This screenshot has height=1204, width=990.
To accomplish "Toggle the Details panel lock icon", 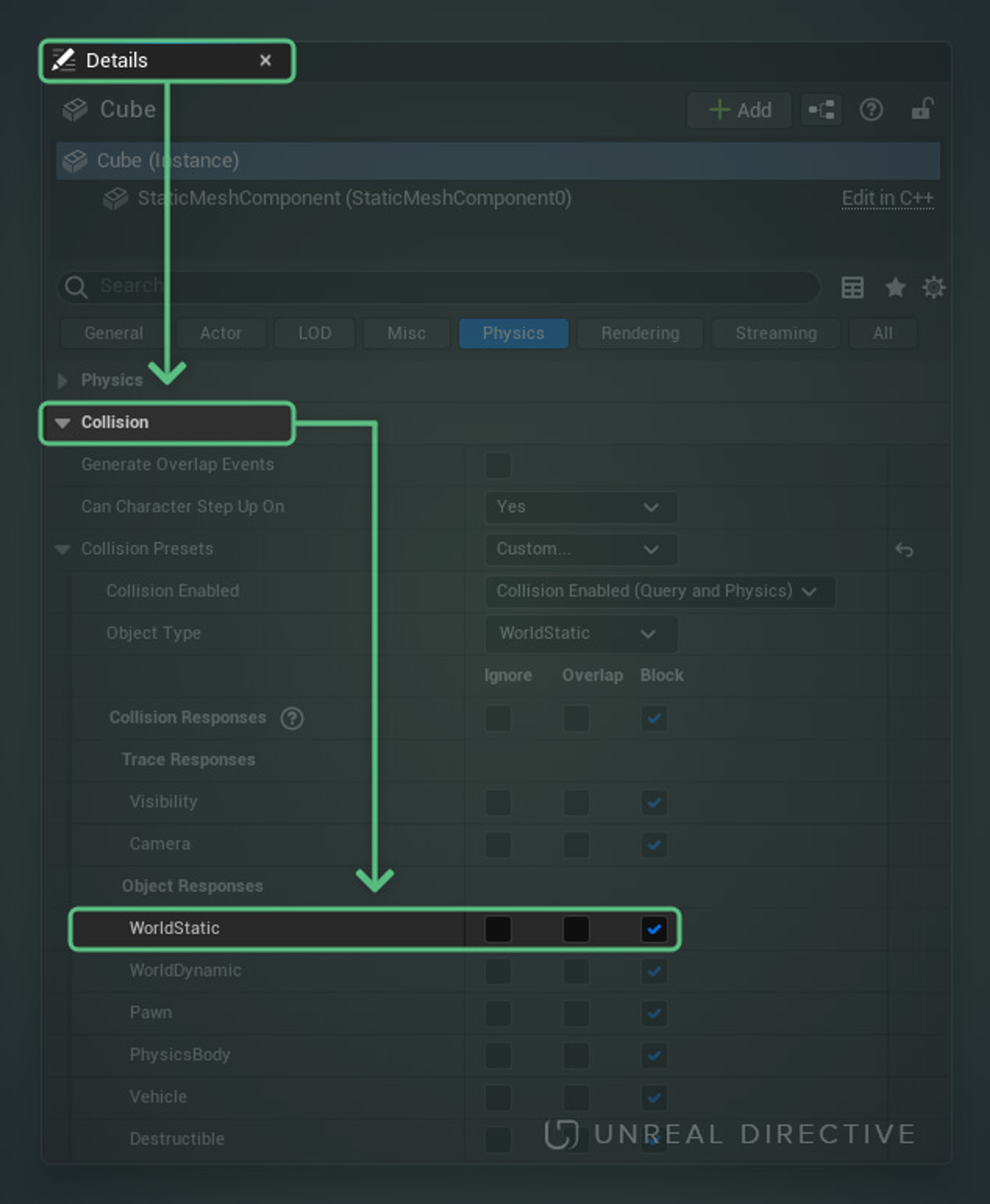I will coord(922,109).
